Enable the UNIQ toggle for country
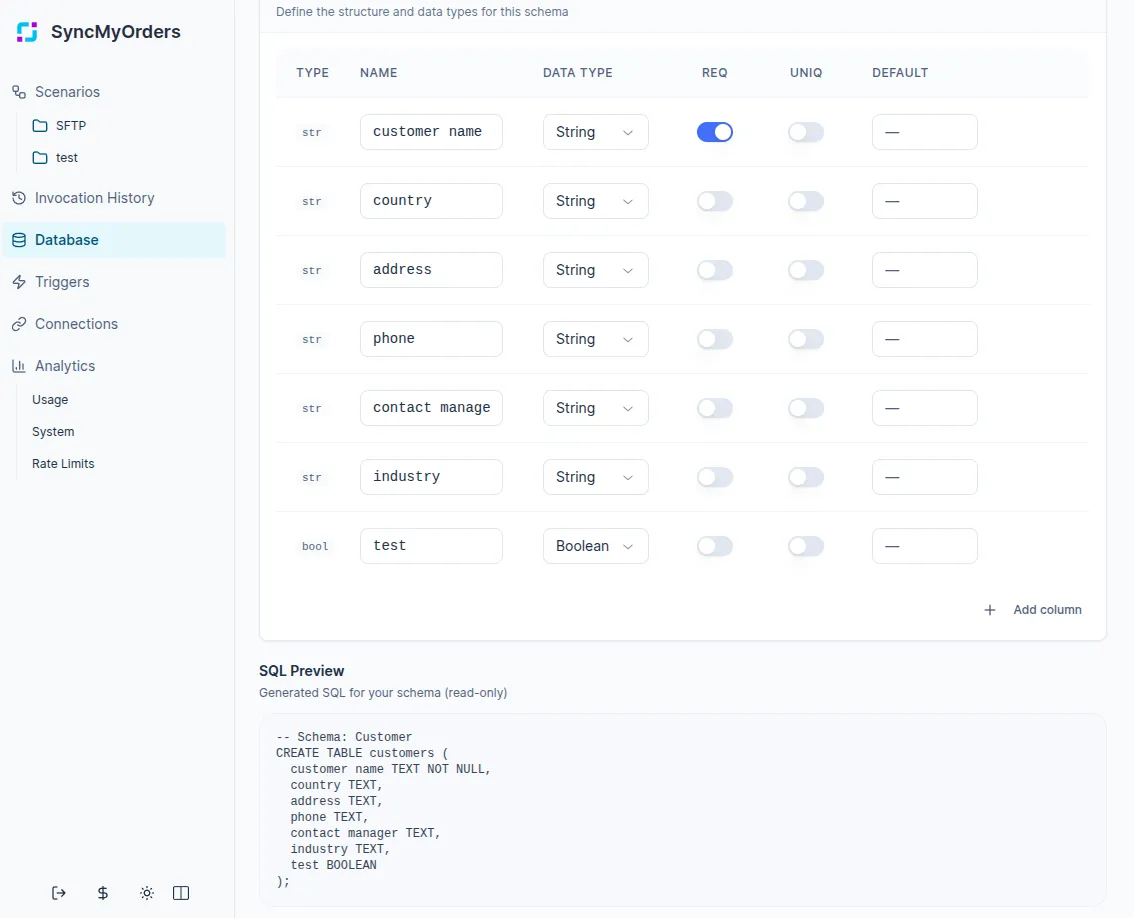The height and width of the screenshot is (918, 1134). point(806,201)
